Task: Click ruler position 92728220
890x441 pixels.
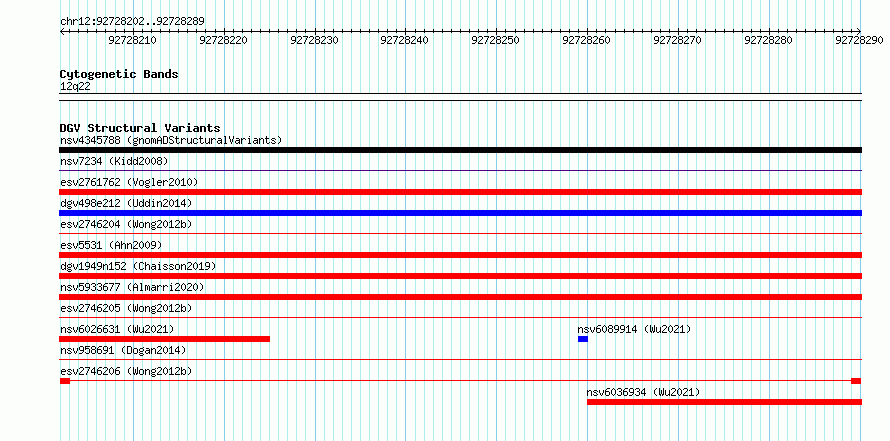Action: [224, 40]
